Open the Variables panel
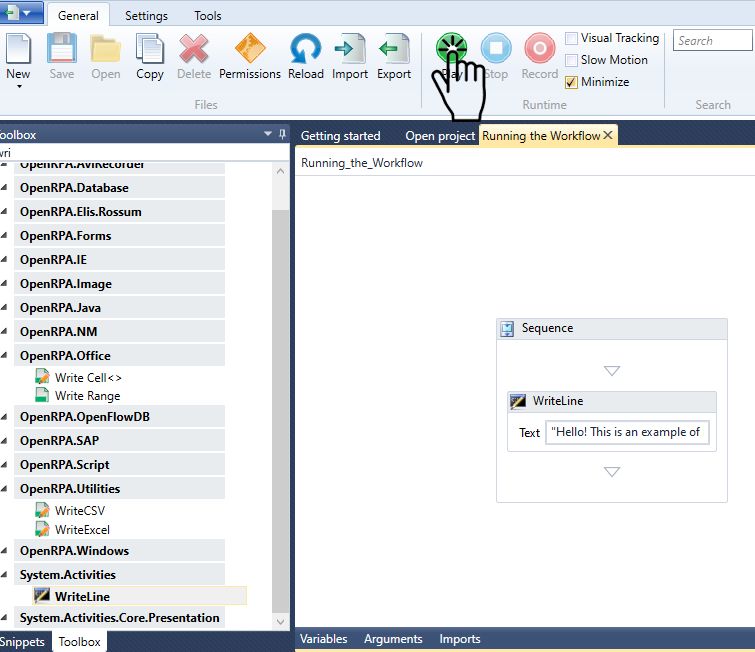Viewport: 755px width, 652px height. (x=323, y=639)
